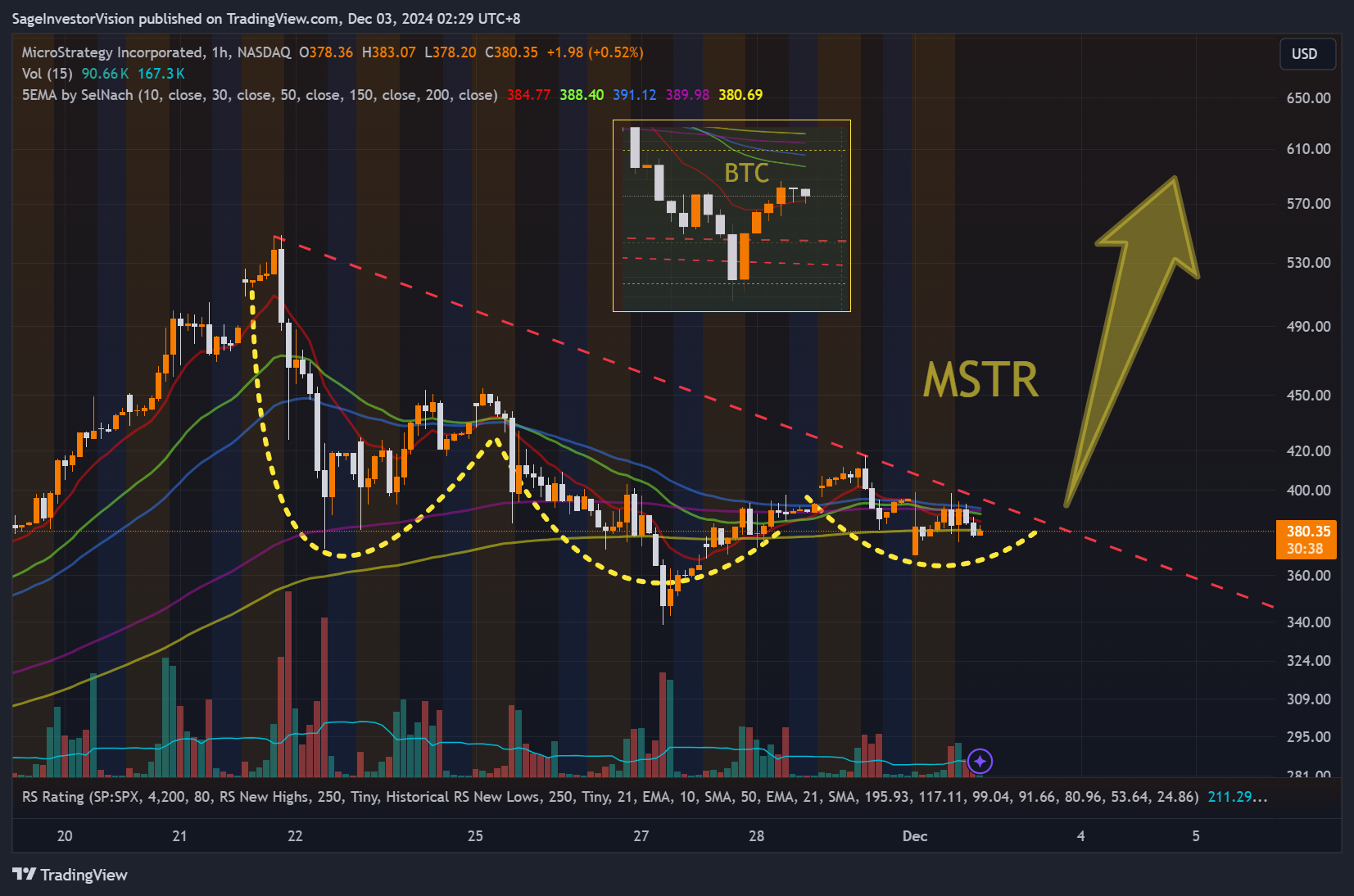Click the USD currency button
1354x896 pixels.
coord(1307,54)
